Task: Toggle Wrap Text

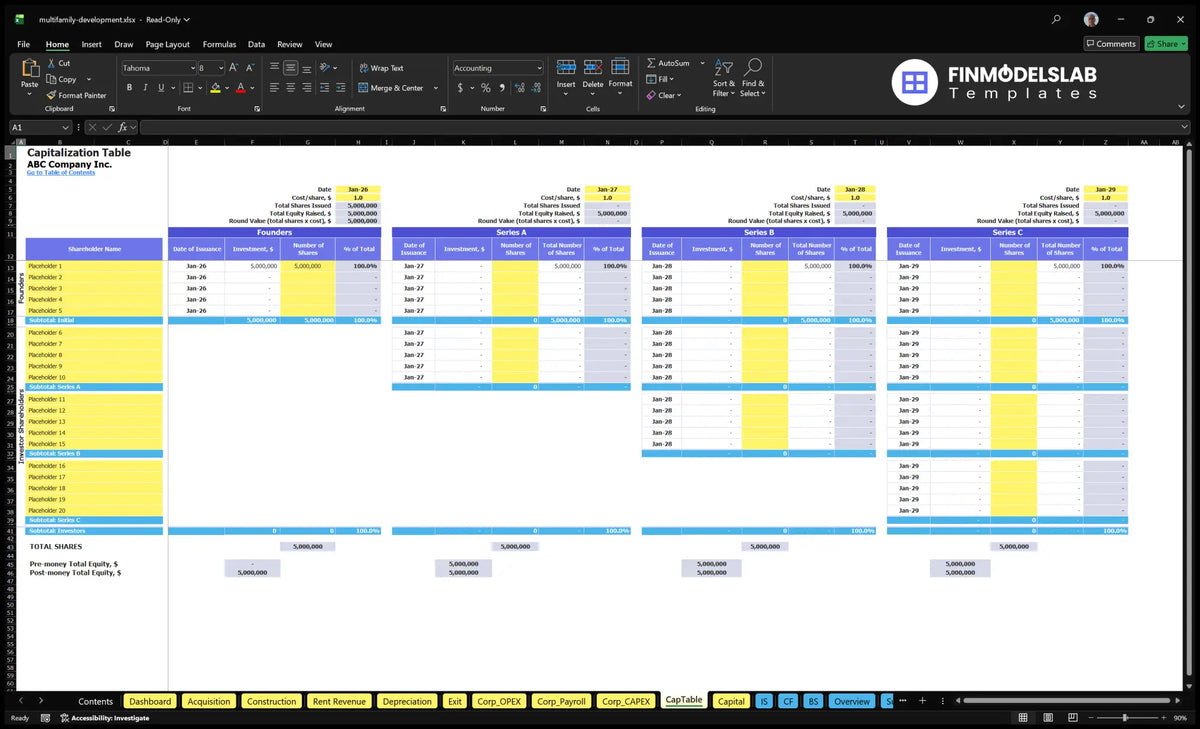Action: pos(381,68)
